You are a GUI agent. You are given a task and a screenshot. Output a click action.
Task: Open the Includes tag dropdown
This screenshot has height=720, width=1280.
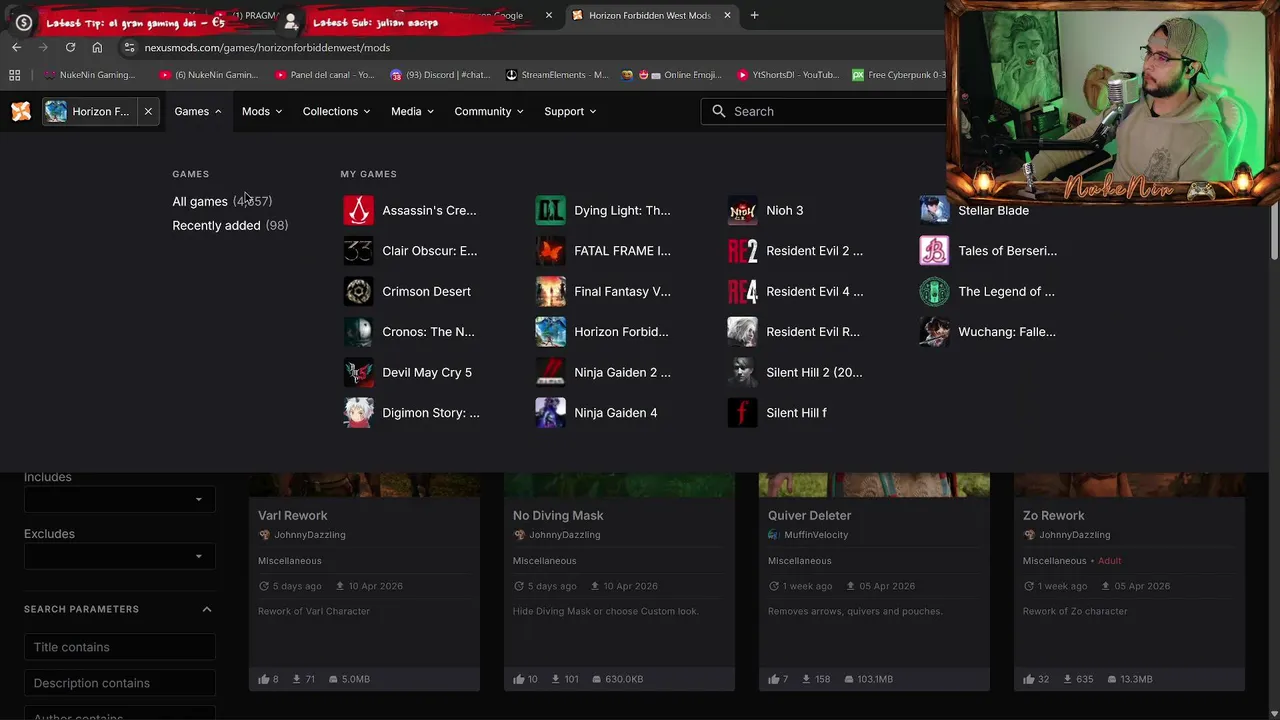pyautogui.click(x=119, y=499)
